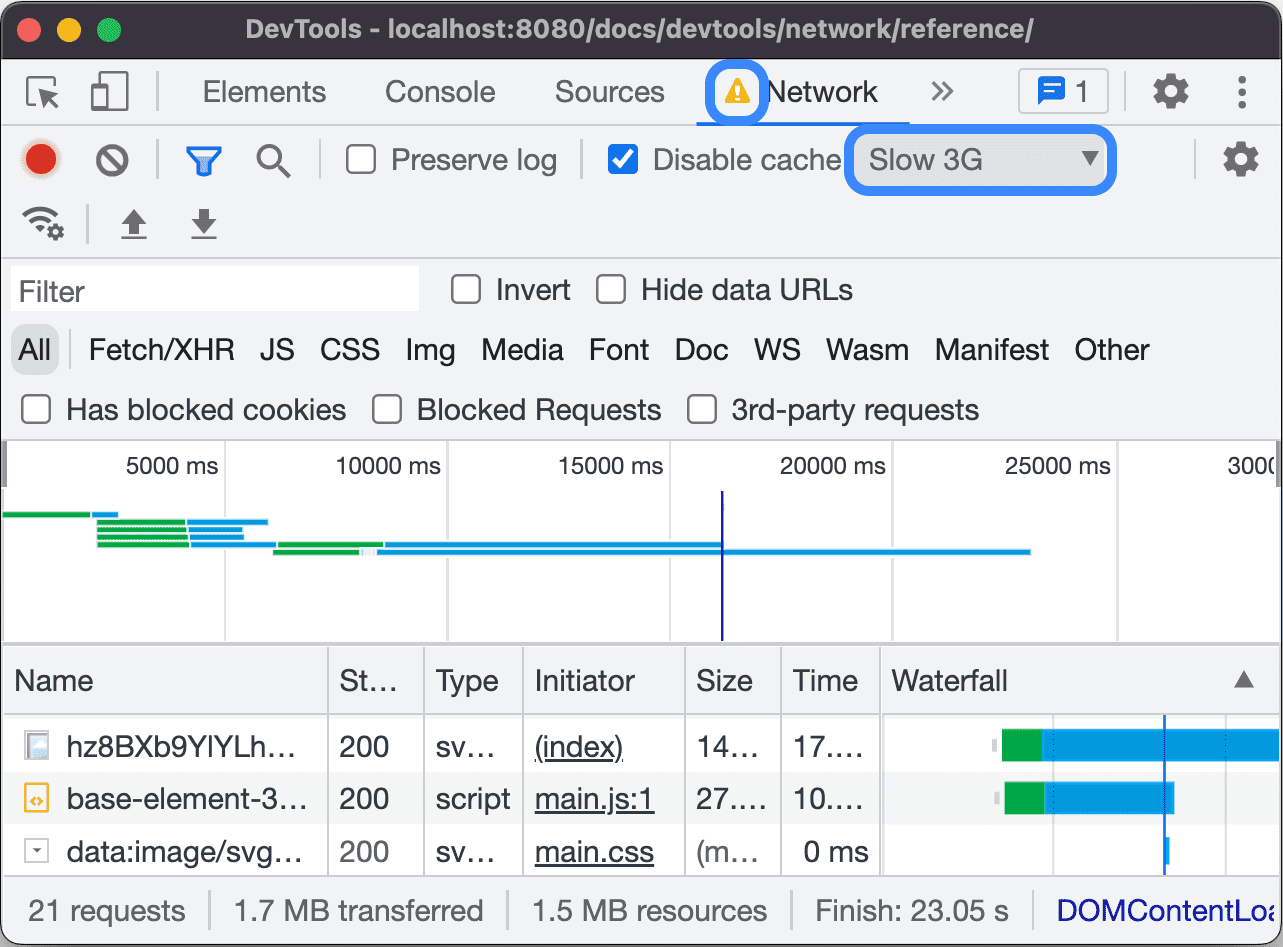Image resolution: width=1283 pixels, height=947 pixels.
Task: Click the Waterfall sort arrow
Action: pyautogui.click(x=1243, y=681)
